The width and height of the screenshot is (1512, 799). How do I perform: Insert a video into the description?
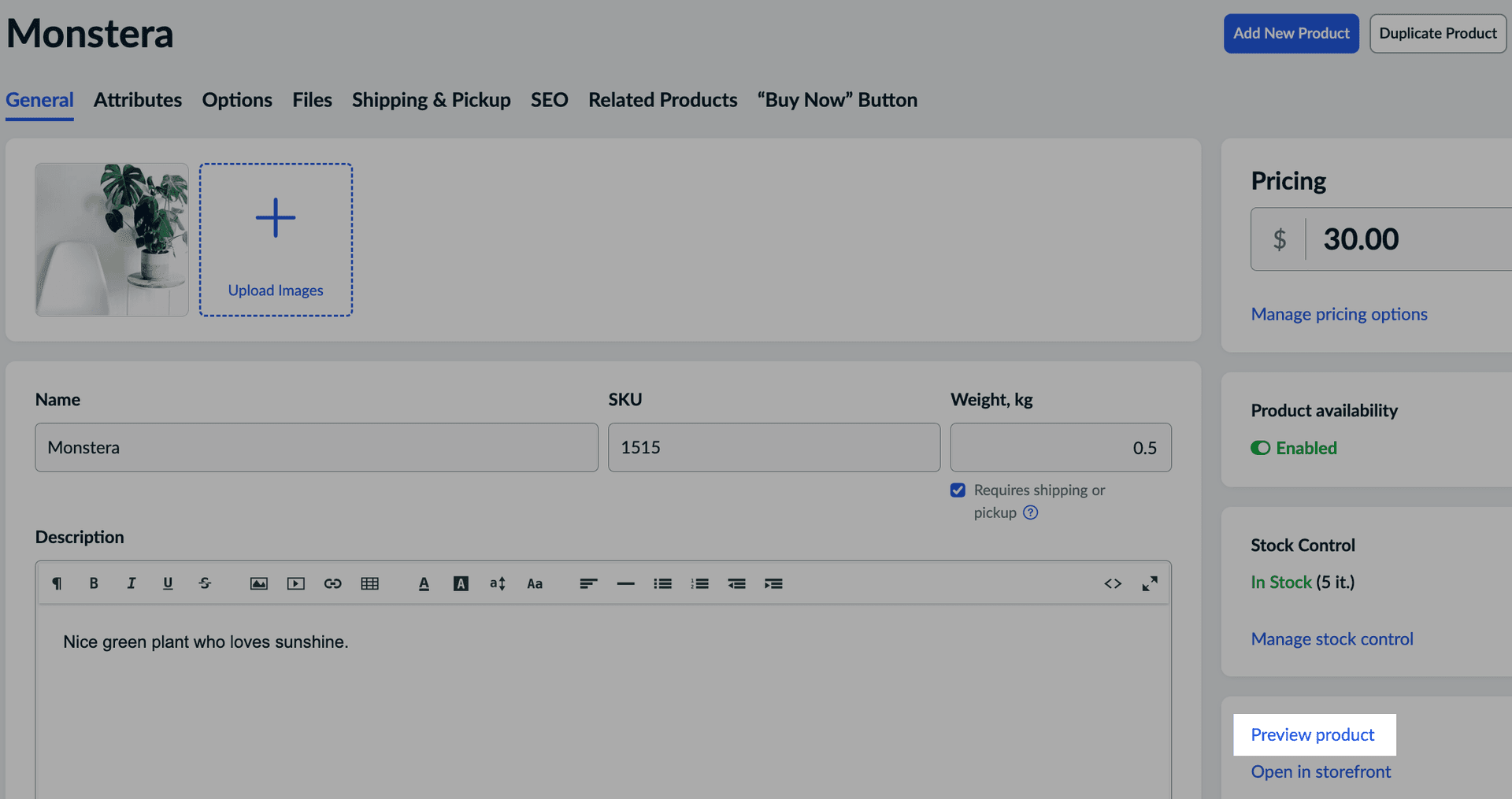(295, 583)
